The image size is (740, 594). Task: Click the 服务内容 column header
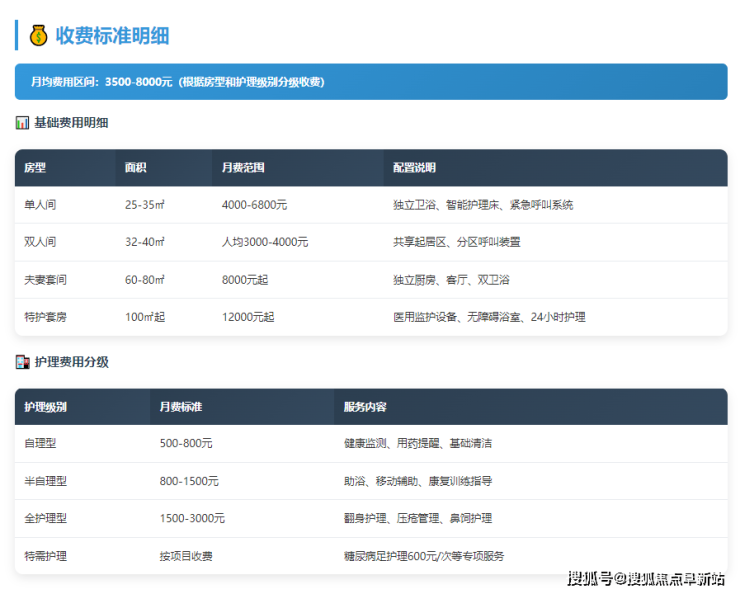tap(365, 407)
